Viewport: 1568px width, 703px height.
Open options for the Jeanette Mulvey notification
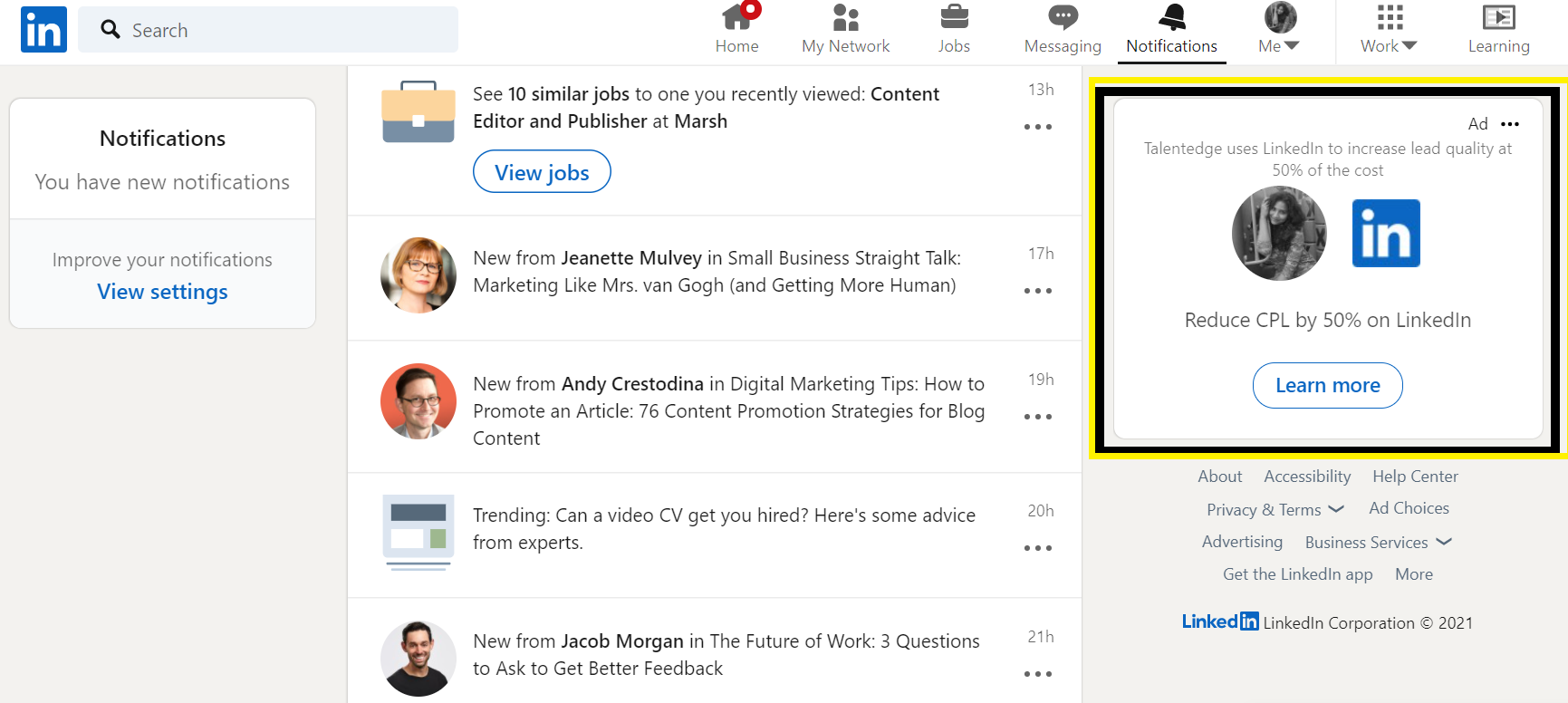[1038, 291]
